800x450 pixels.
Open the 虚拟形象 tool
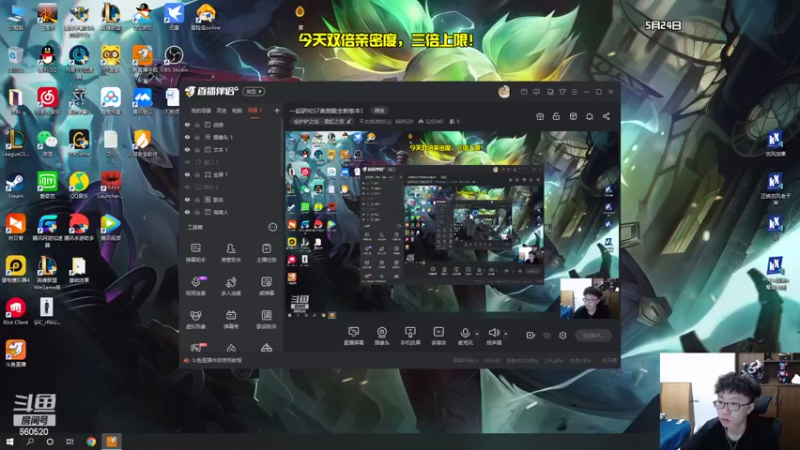(195, 319)
